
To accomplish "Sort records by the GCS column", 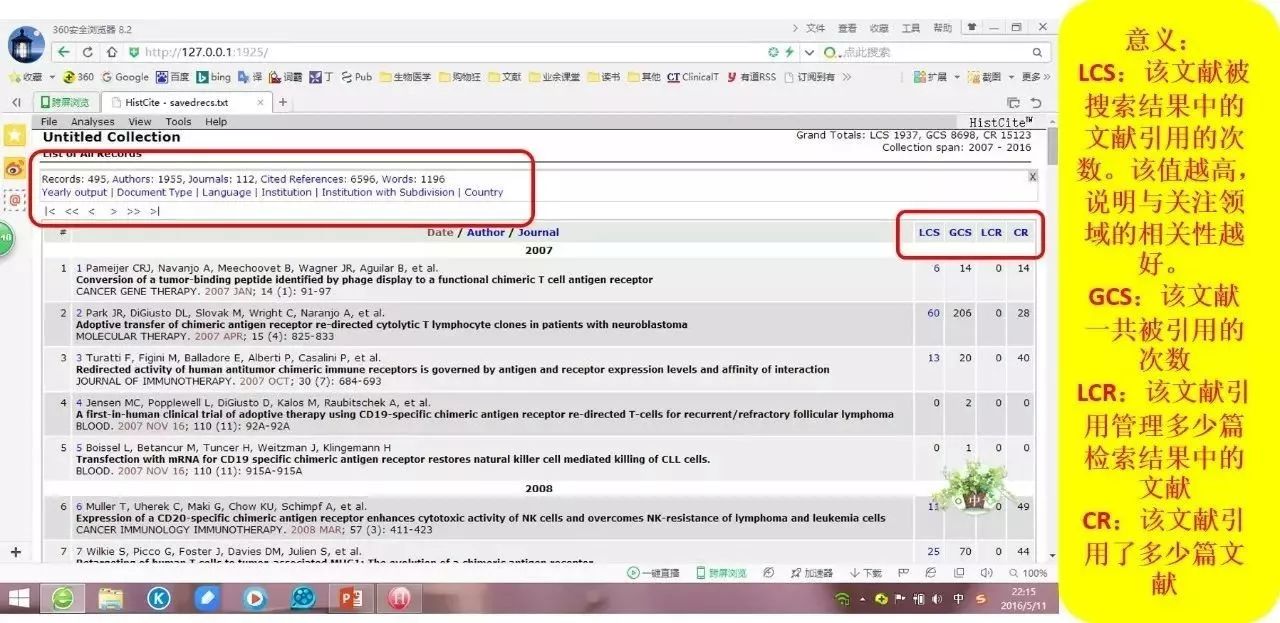I will (x=959, y=232).
